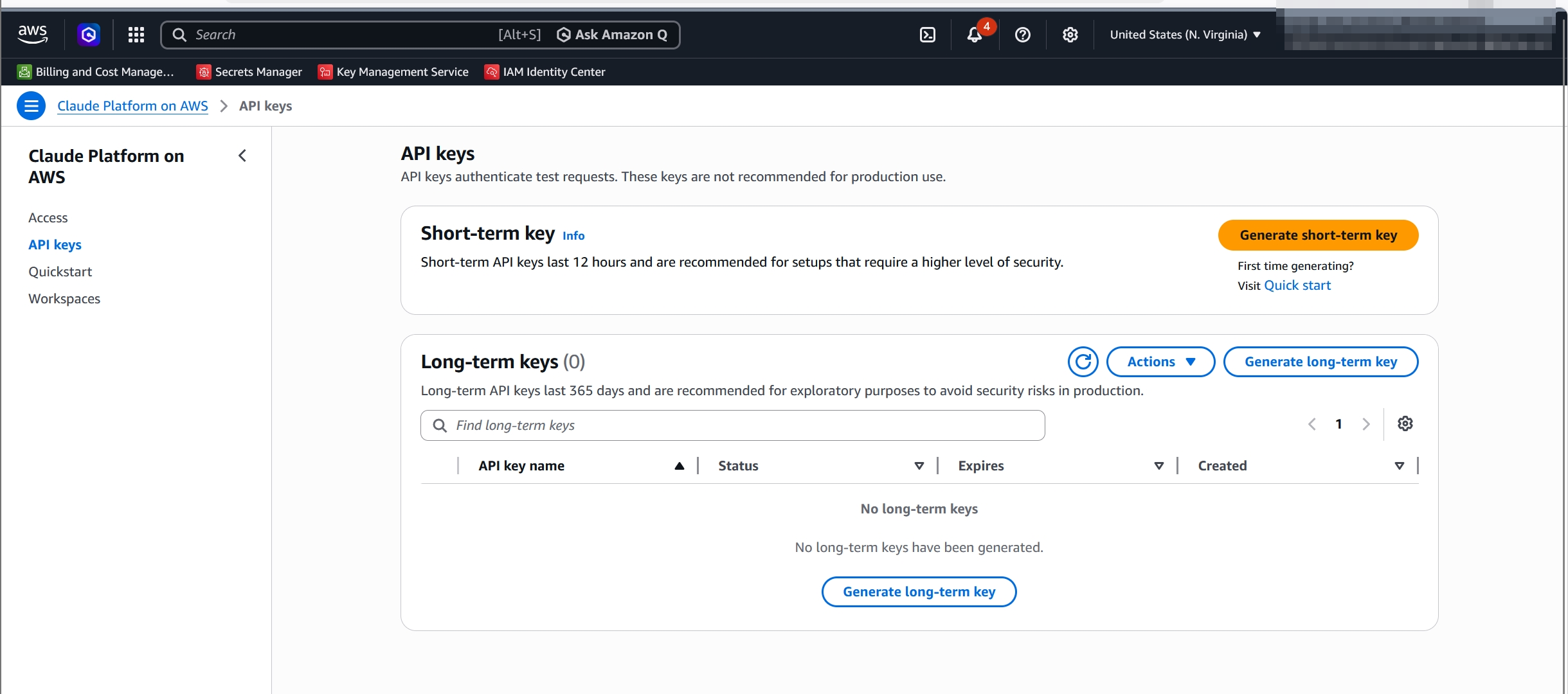Image resolution: width=1568 pixels, height=694 pixels.
Task: Click the search magnifier in Find long-term keys
Action: (440, 425)
